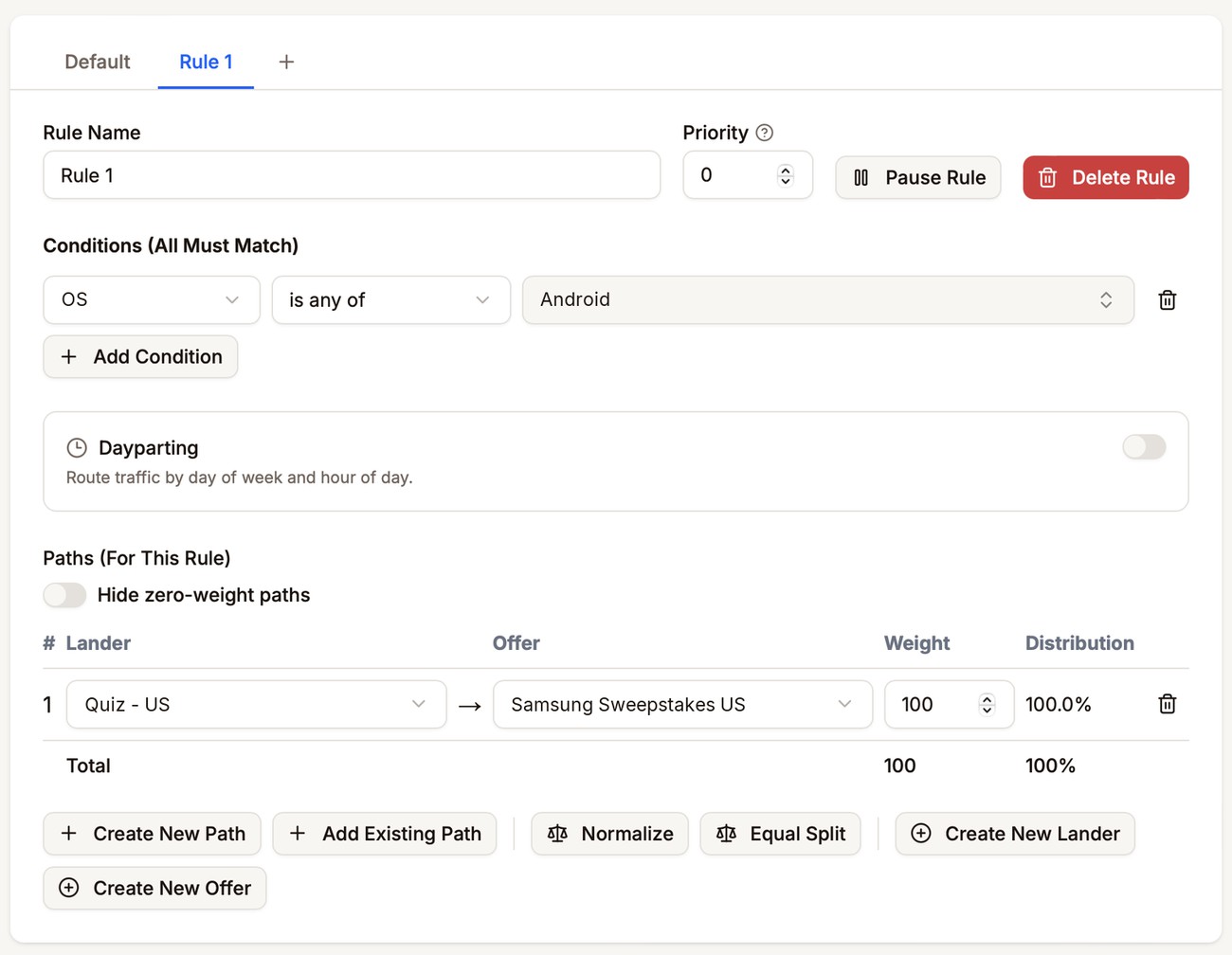Remove path 1 using its trash icon
1232x955 pixels.
[1168, 704]
